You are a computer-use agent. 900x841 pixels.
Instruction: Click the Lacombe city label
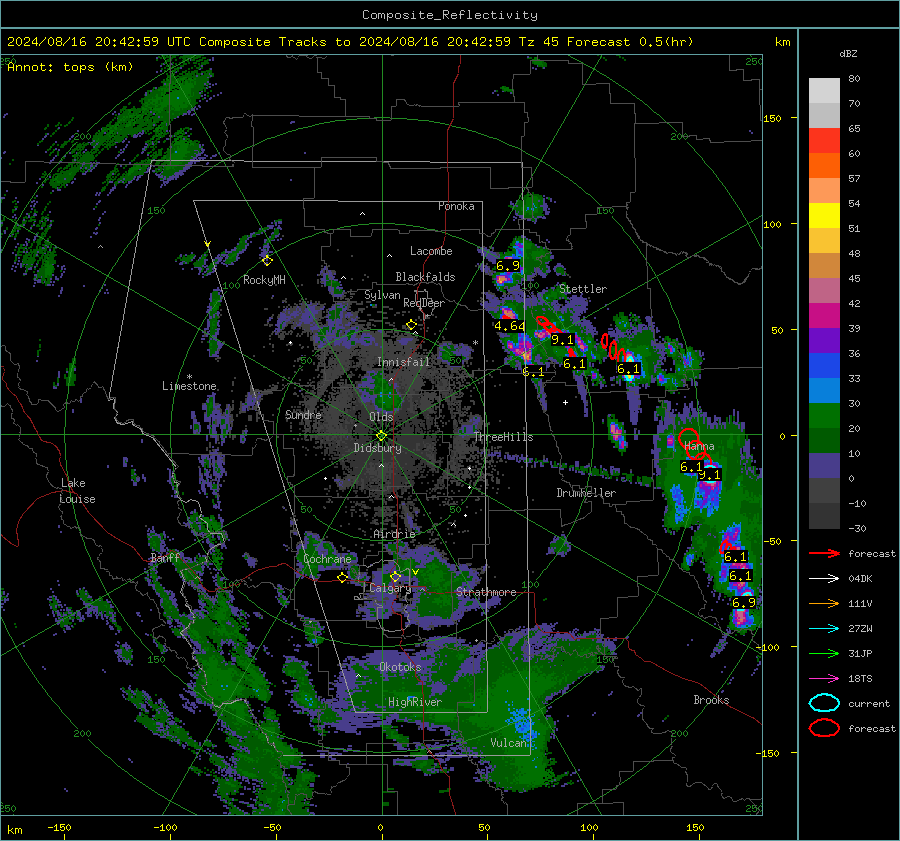coord(431,251)
